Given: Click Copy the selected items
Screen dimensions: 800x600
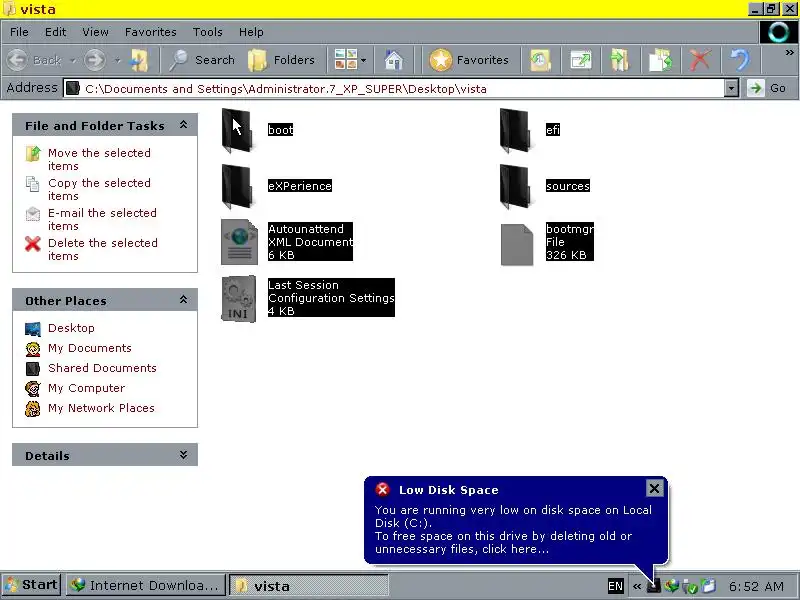Looking at the screenshot, I should click(99, 189).
